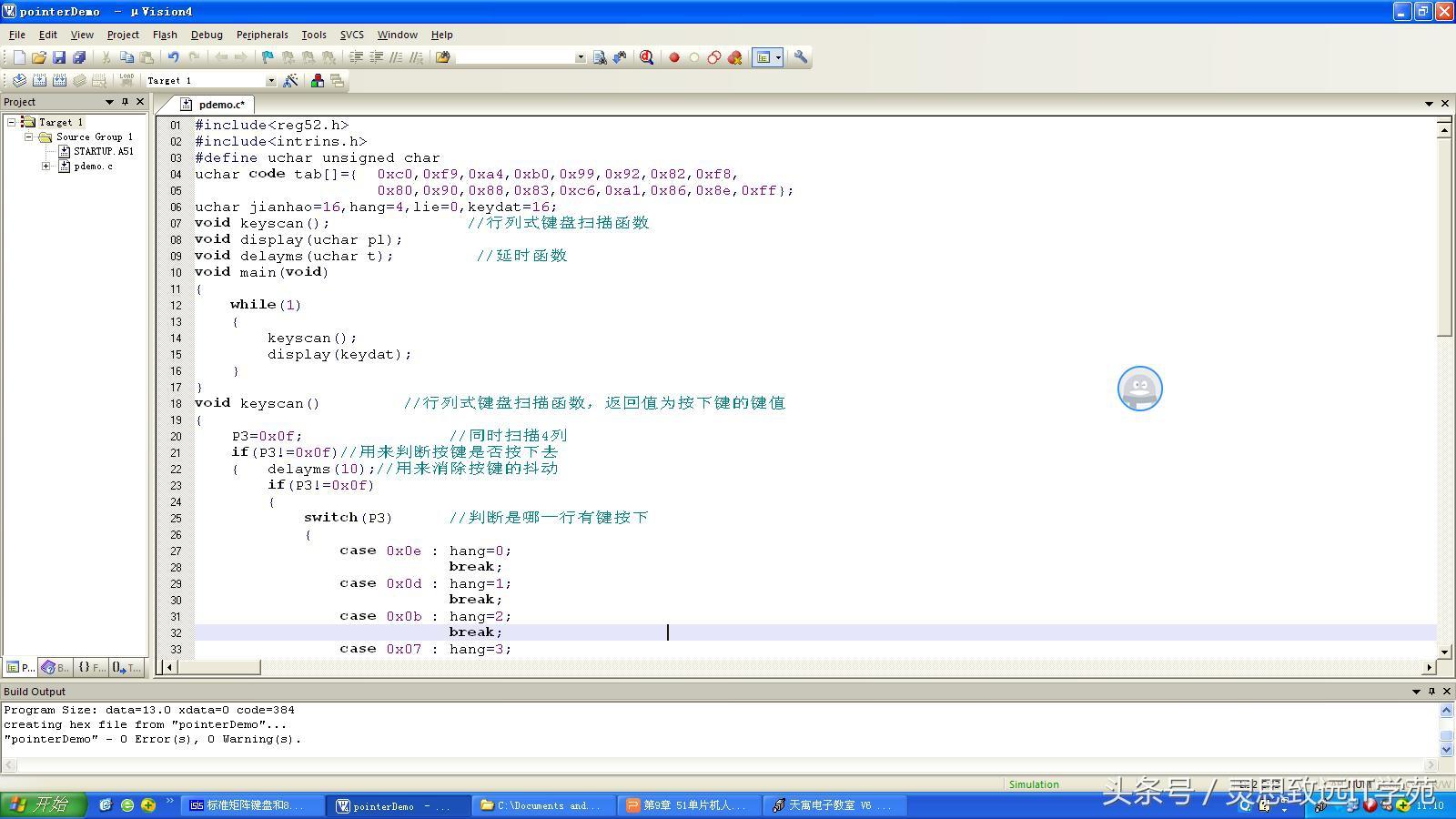Open the SVCS menu
Image resolution: width=1456 pixels, height=819 pixels.
351,35
